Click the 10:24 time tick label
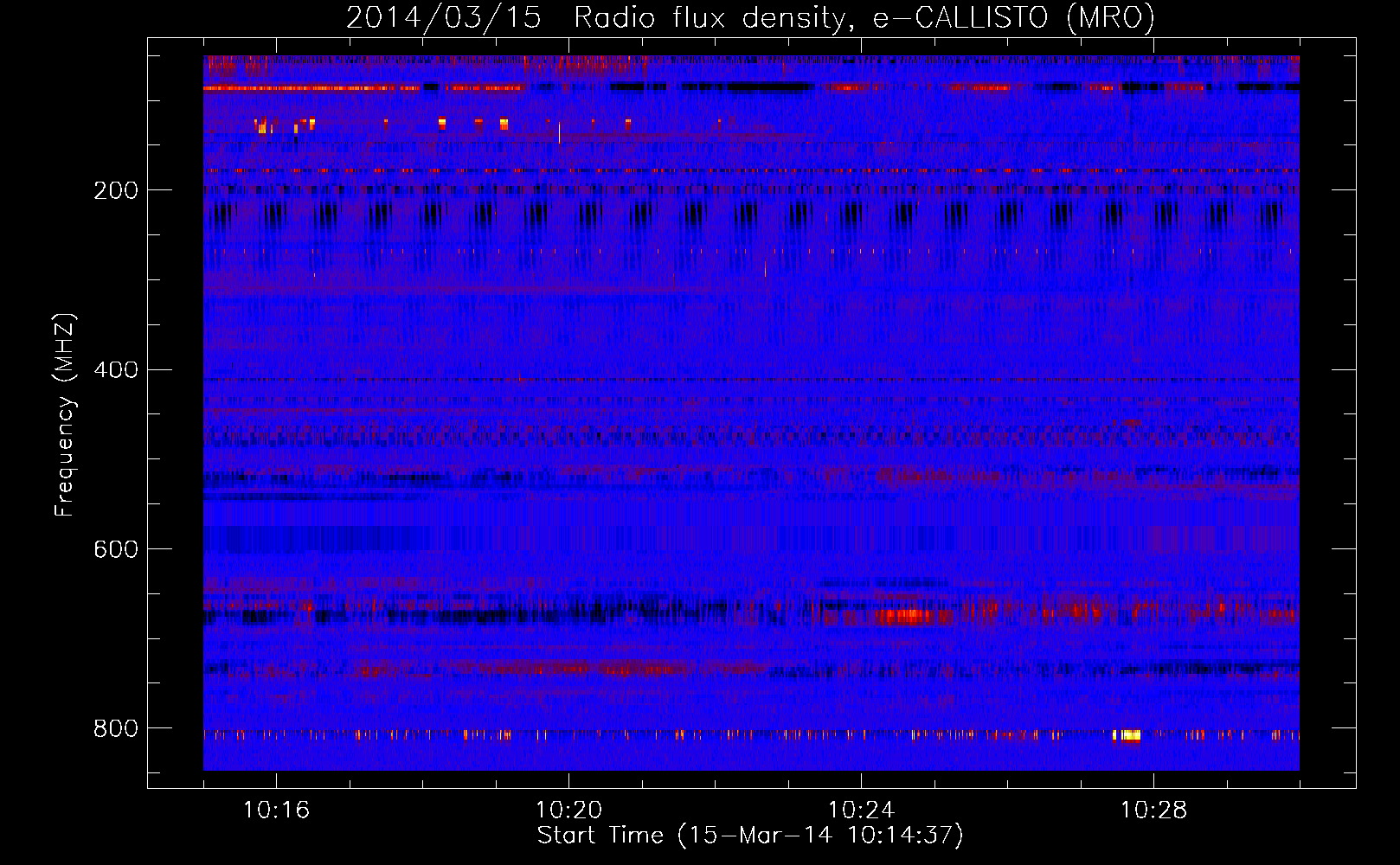The width and height of the screenshot is (1400, 865). [861, 810]
